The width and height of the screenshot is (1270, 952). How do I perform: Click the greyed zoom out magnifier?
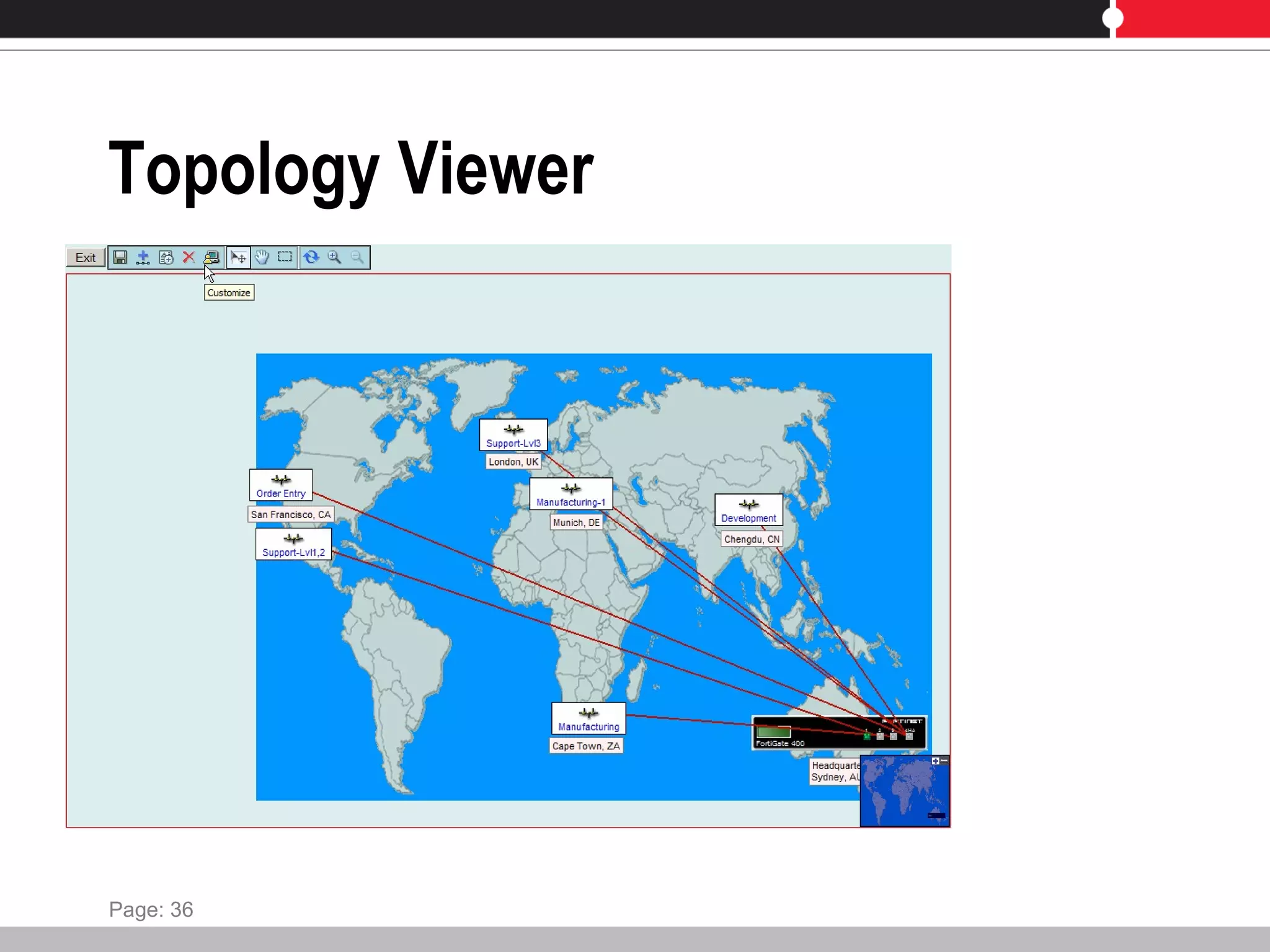point(357,258)
